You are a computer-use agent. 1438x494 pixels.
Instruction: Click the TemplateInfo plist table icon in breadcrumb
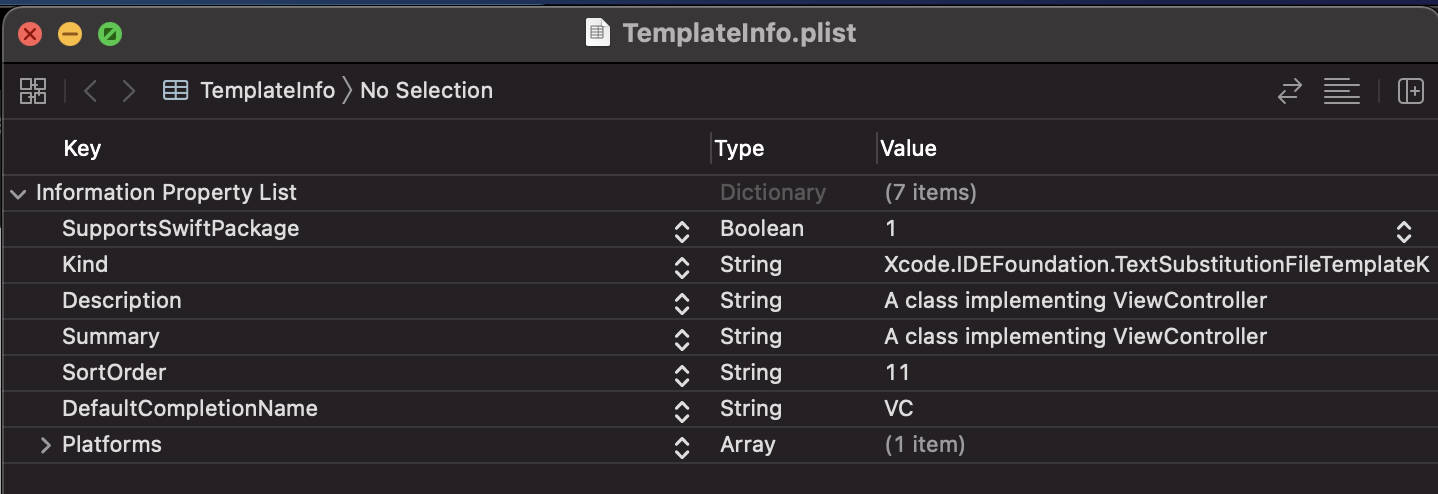[176, 91]
